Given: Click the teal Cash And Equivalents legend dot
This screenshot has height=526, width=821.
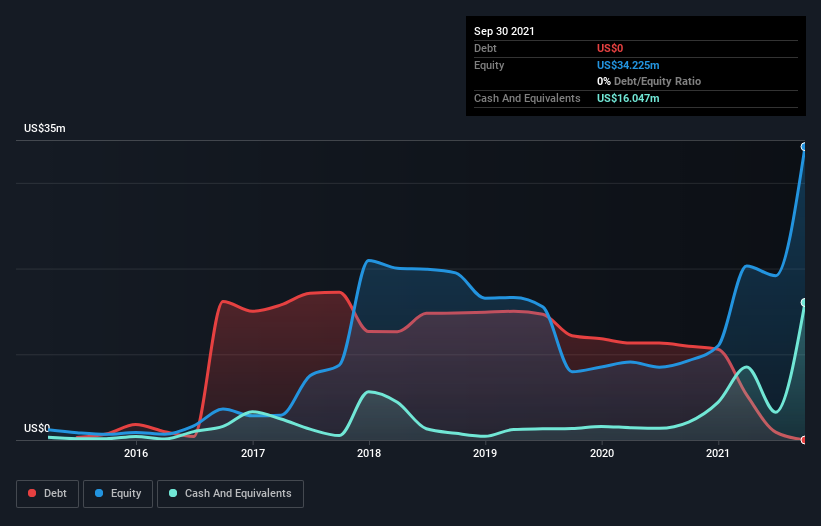Looking at the screenshot, I should click(173, 493).
